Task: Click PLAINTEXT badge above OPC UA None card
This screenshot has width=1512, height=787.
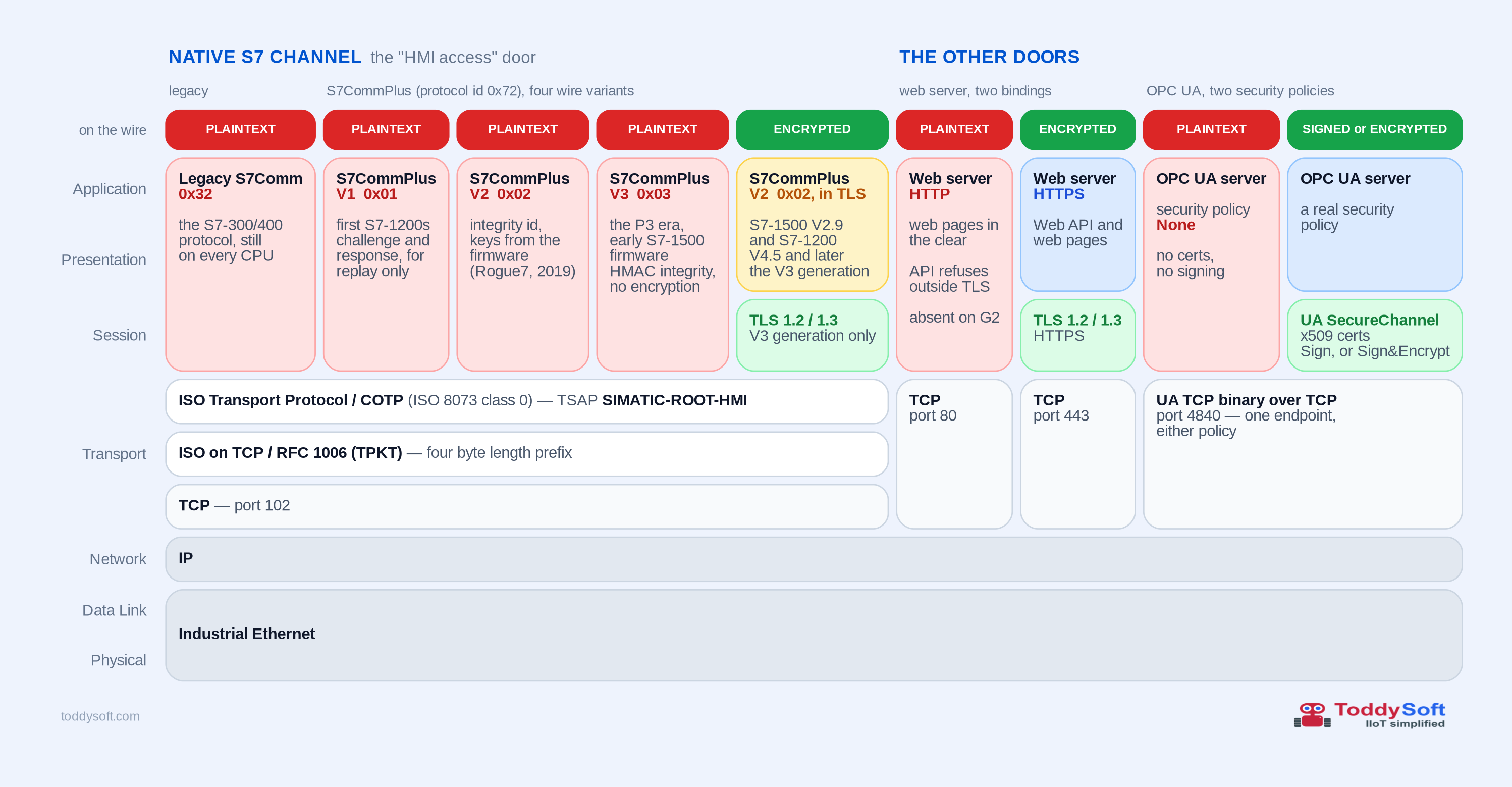Action: [1212, 129]
